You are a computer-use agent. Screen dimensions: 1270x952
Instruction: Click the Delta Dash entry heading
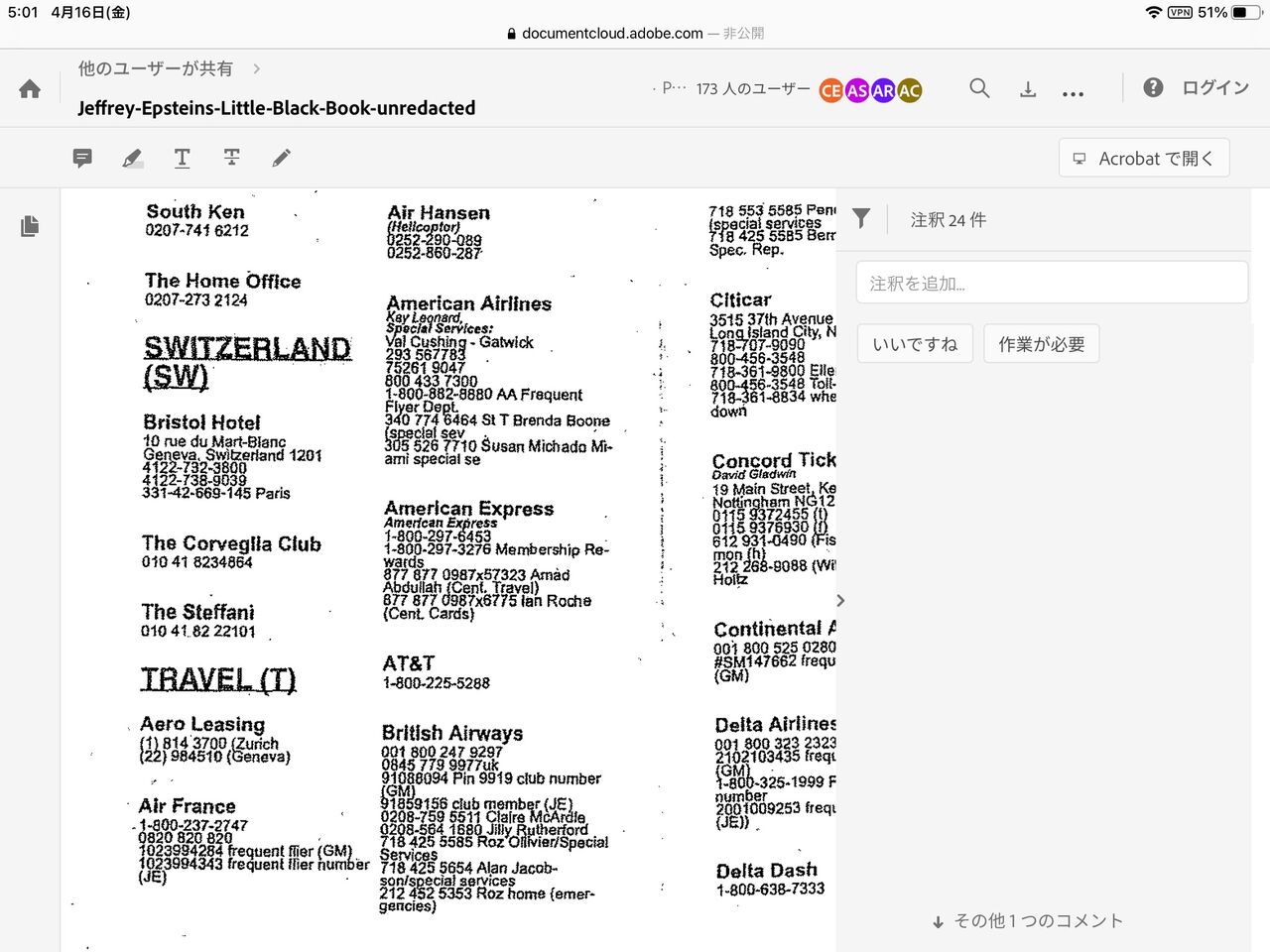[767, 871]
